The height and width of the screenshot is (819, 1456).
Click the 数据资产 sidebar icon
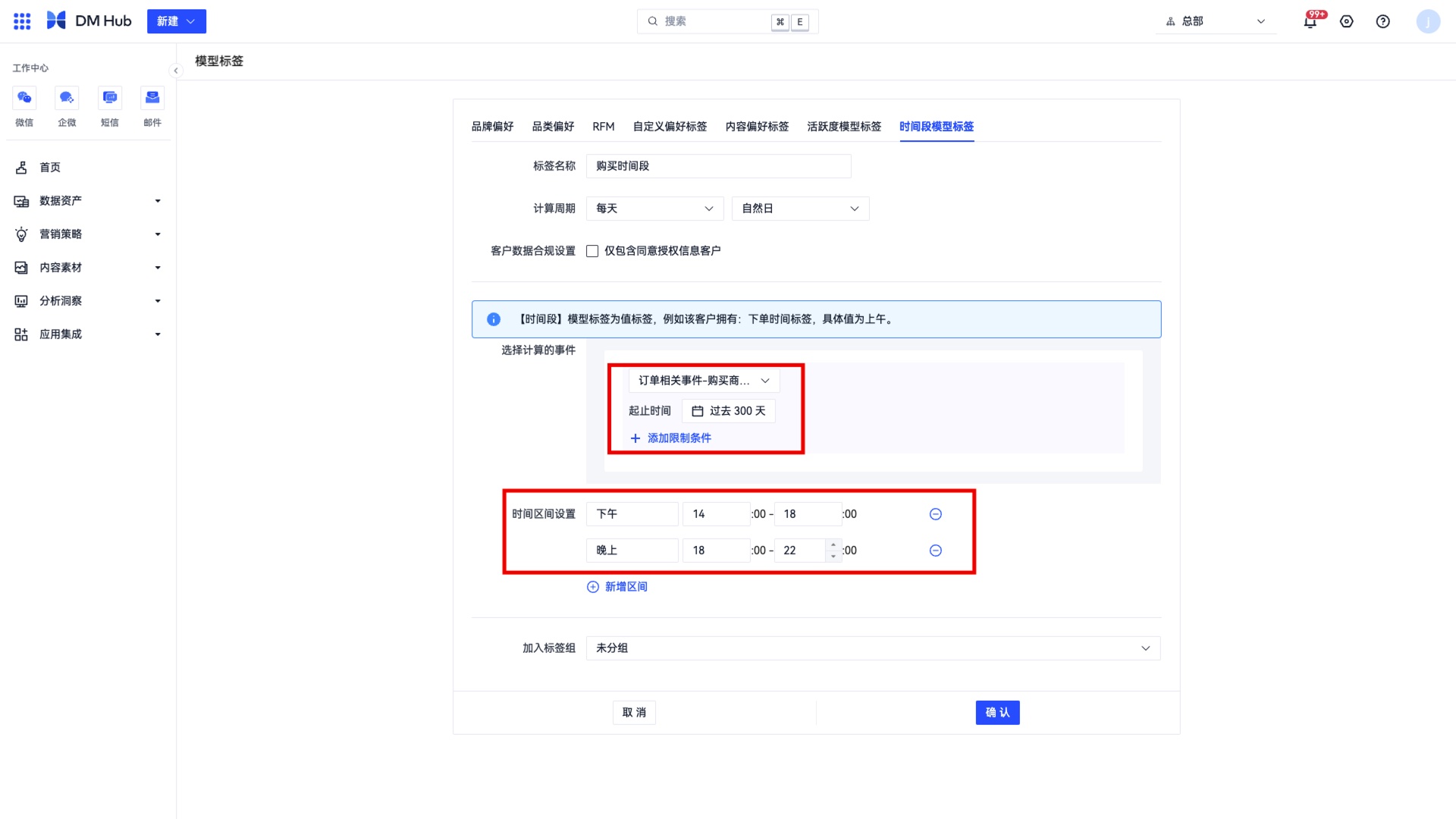click(x=21, y=201)
